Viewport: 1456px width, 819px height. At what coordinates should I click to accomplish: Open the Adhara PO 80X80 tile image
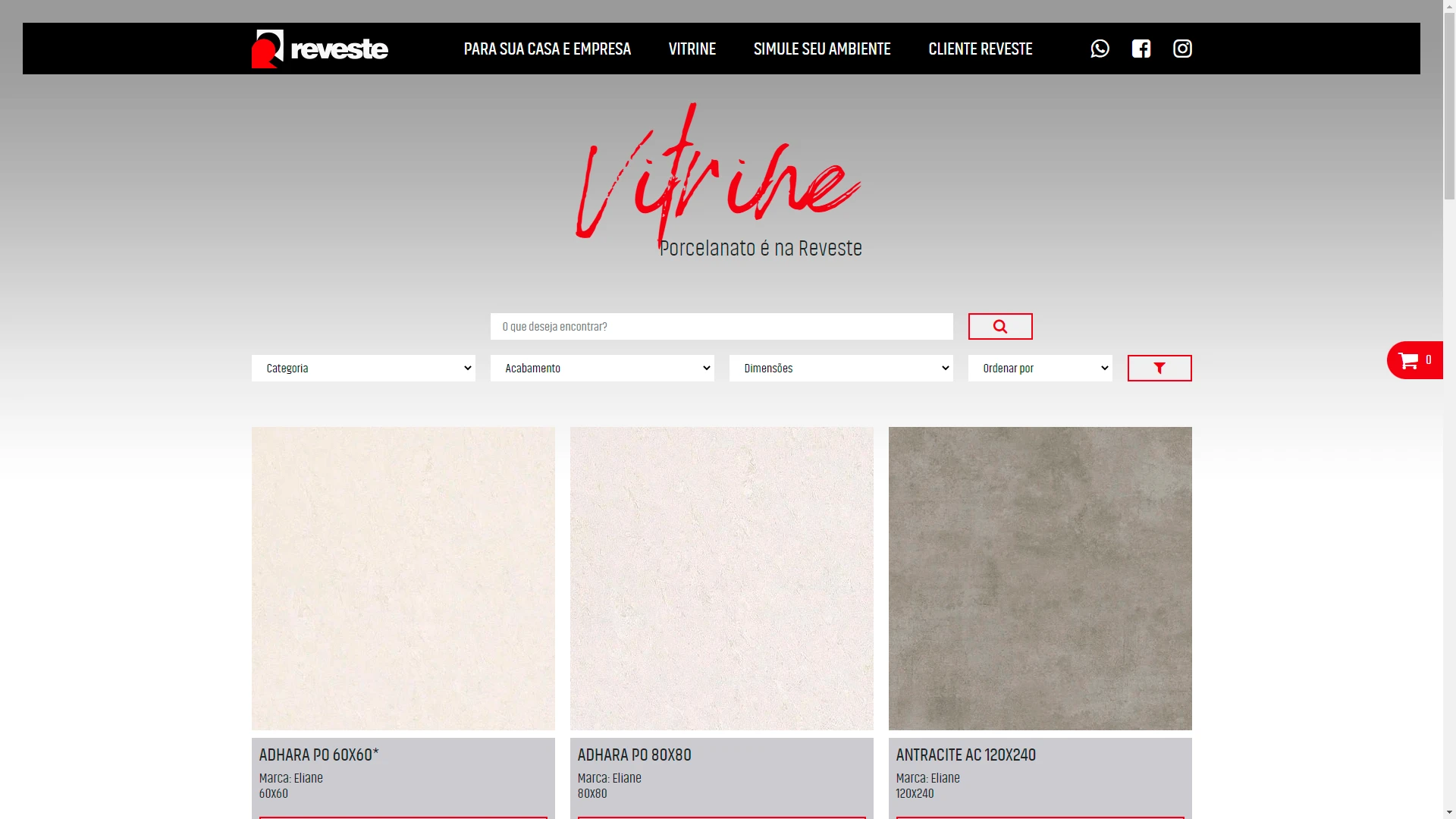pyautogui.click(x=722, y=579)
